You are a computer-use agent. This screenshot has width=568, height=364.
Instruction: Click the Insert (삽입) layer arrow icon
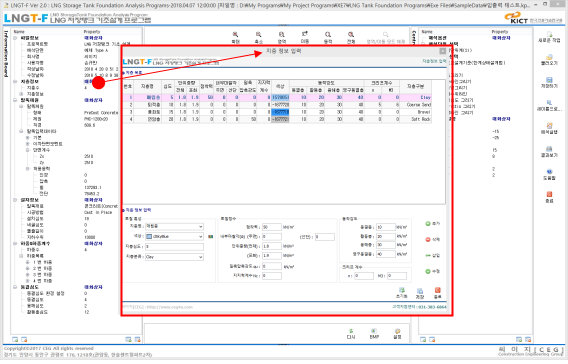click(433, 255)
